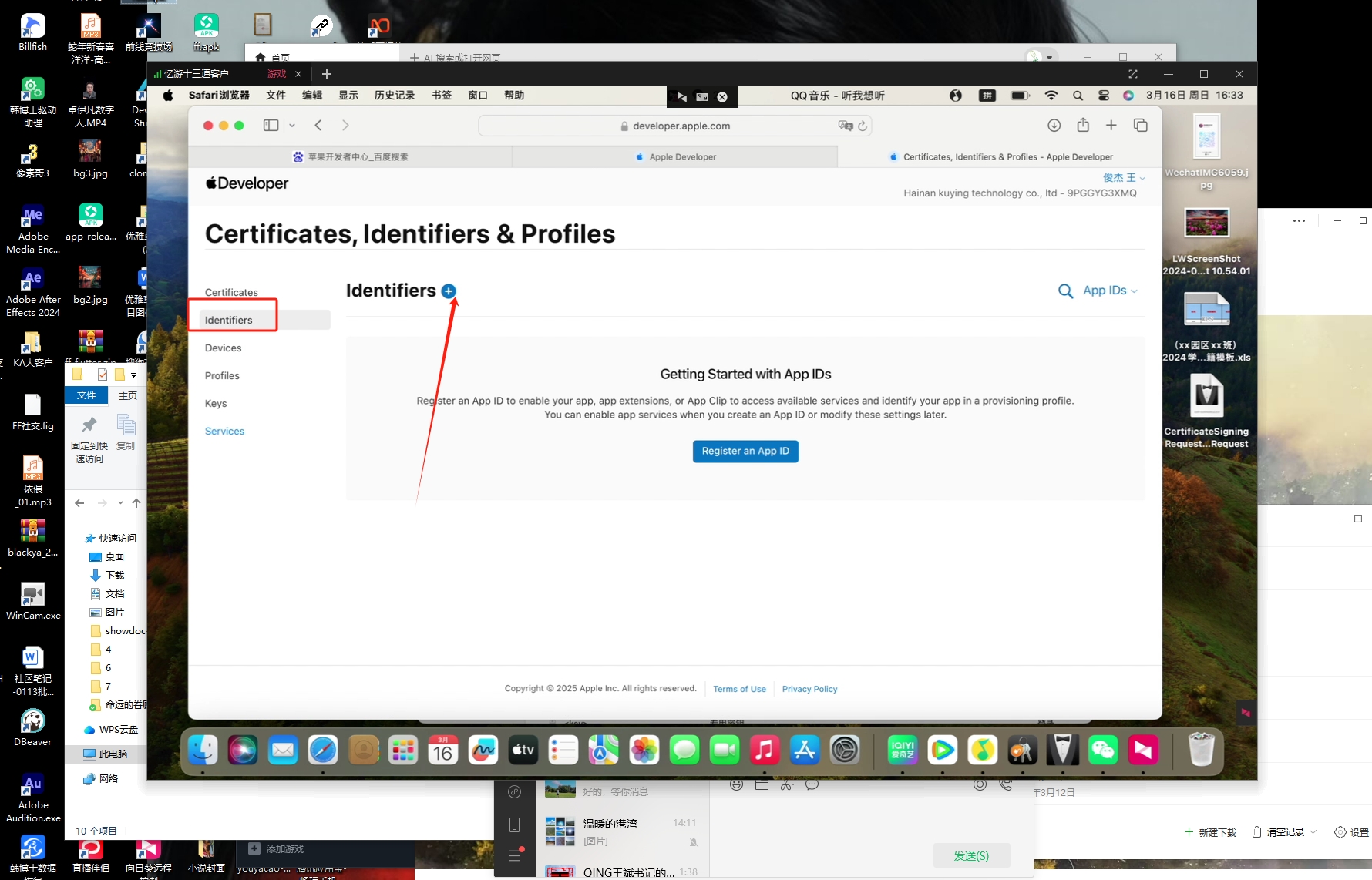Image resolution: width=1372 pixels, height=880 pixels.
Task: Select WechatIMG6059.jpg desktop file thumbnail
Action: (1206, 137)
